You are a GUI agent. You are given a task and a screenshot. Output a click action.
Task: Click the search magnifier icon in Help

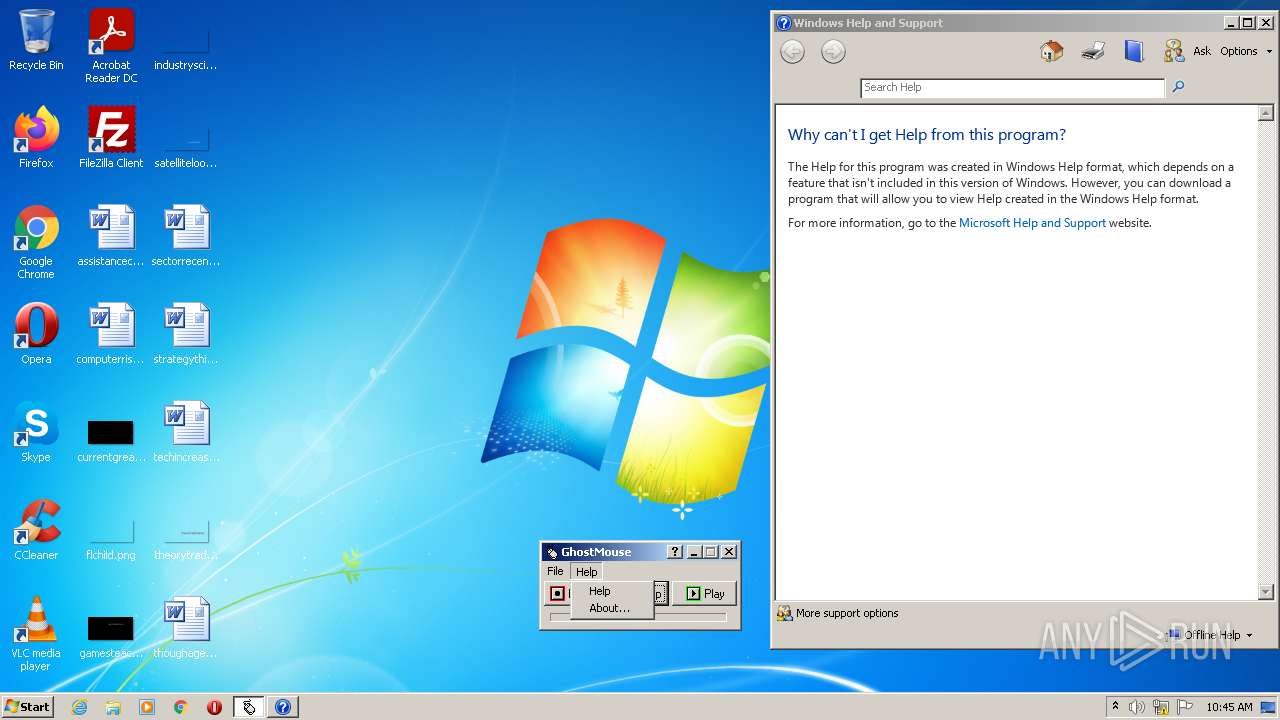tap(1178, 87)
